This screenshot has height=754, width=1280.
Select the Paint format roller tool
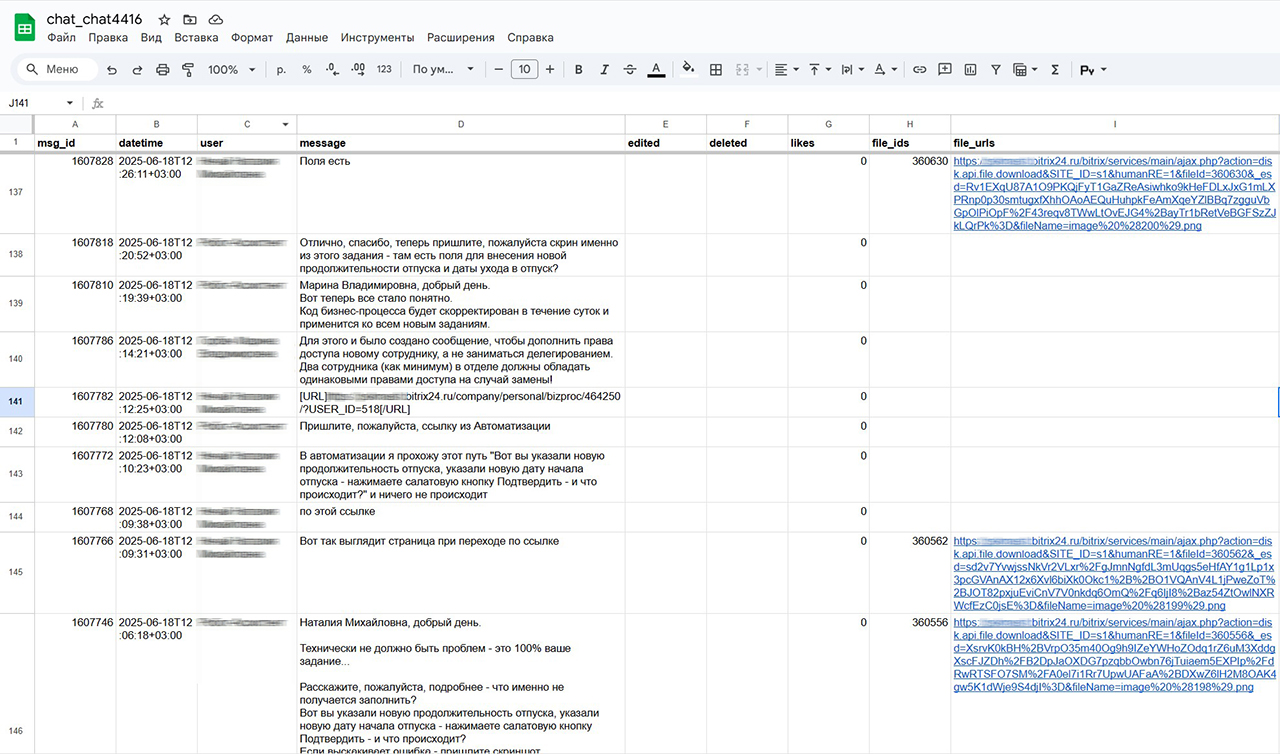click(188, 70)
